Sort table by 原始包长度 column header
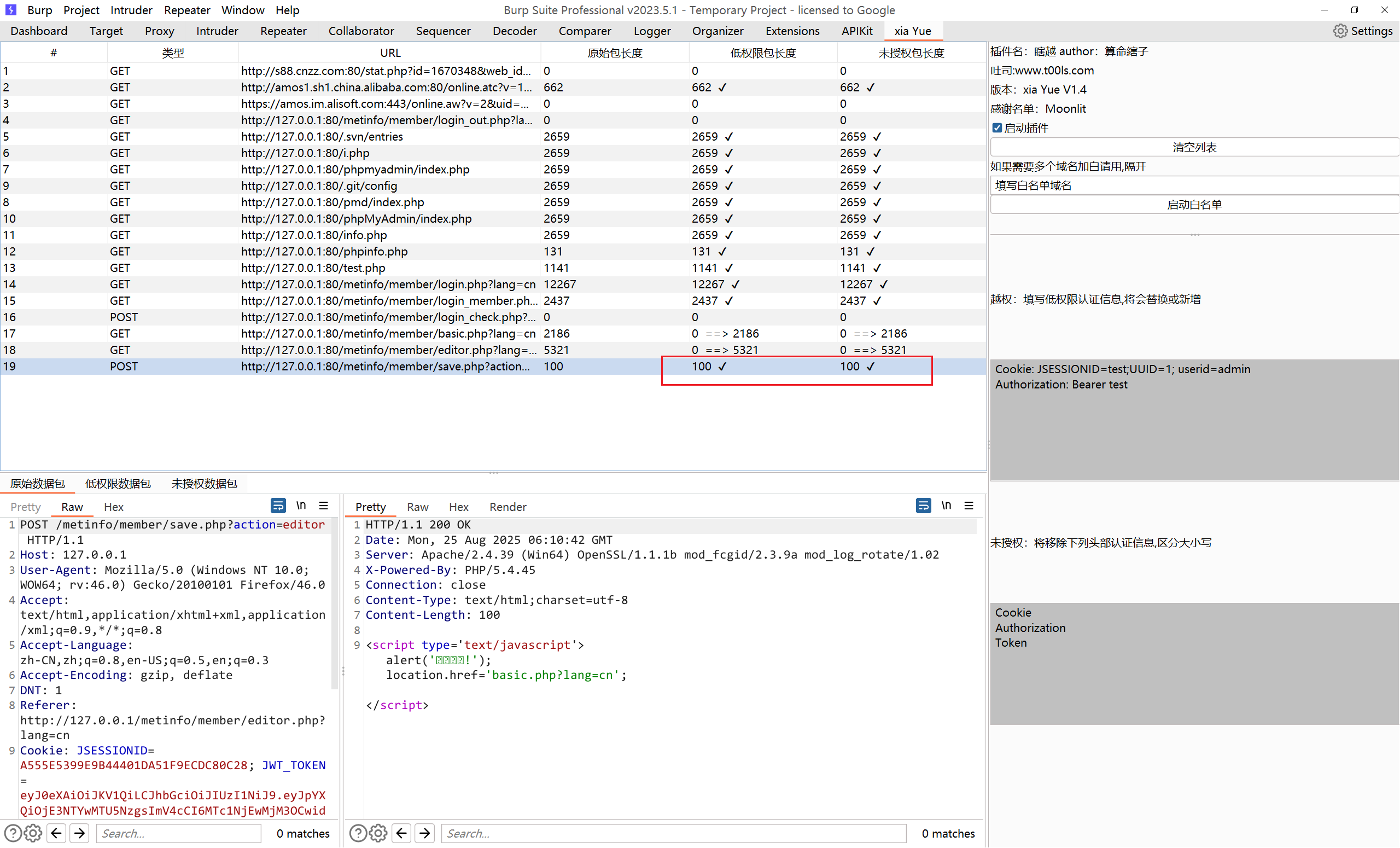The image size is (1400, 848). (x=614, y=53)
